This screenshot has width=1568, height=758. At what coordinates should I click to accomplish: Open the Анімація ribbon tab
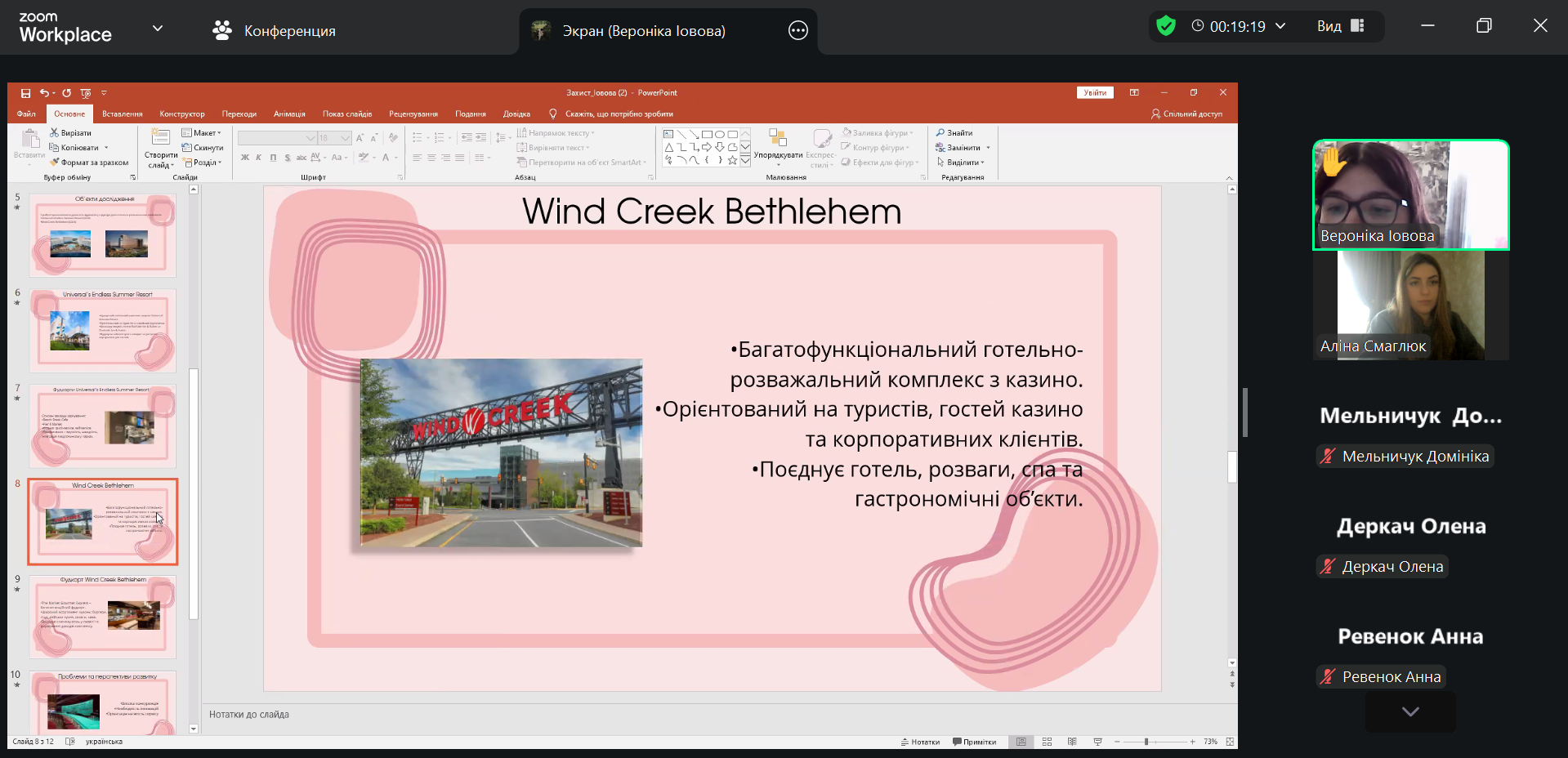289,114
